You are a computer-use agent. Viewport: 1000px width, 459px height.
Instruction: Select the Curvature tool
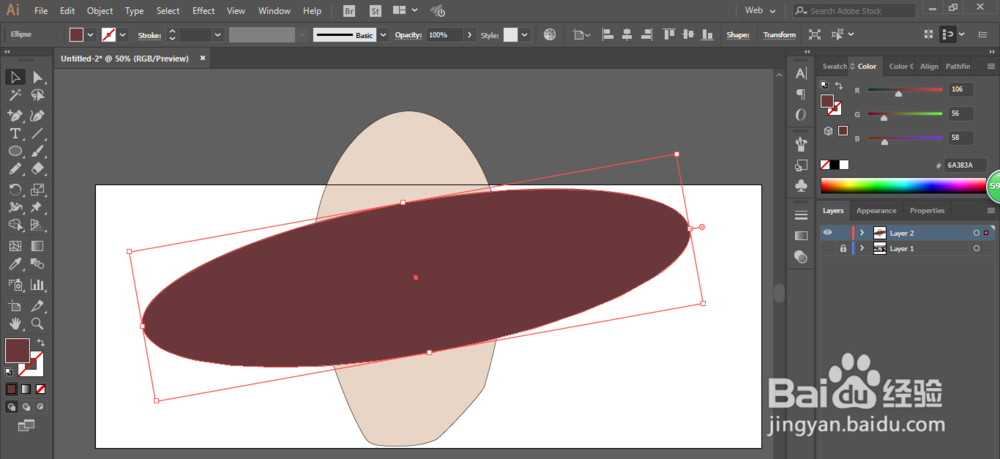(x=38, y=115)
